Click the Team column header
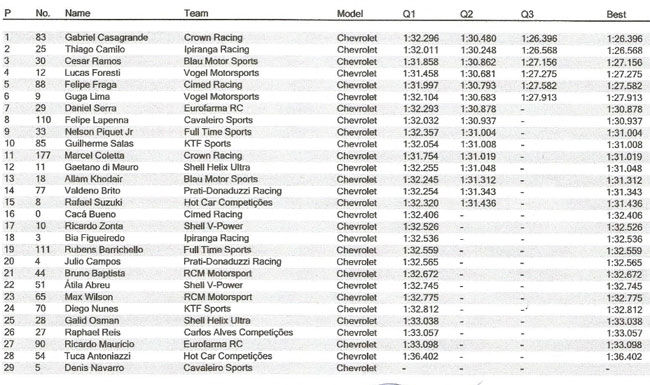 (x=196, y=13)
